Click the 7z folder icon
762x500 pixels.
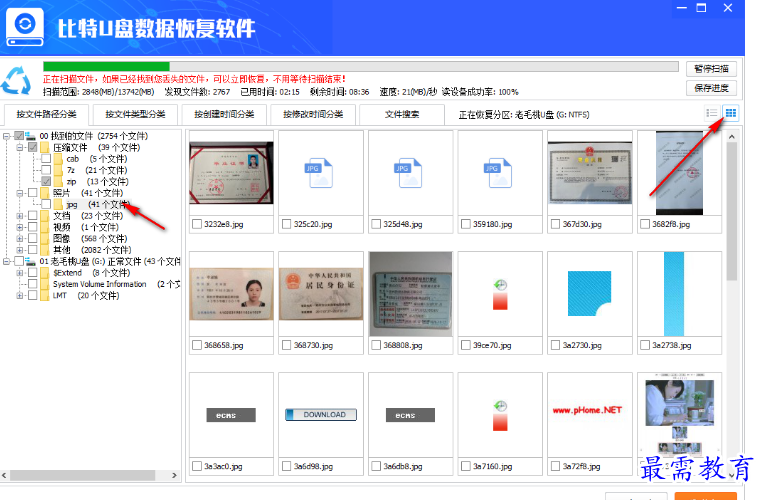click(58, 170)
